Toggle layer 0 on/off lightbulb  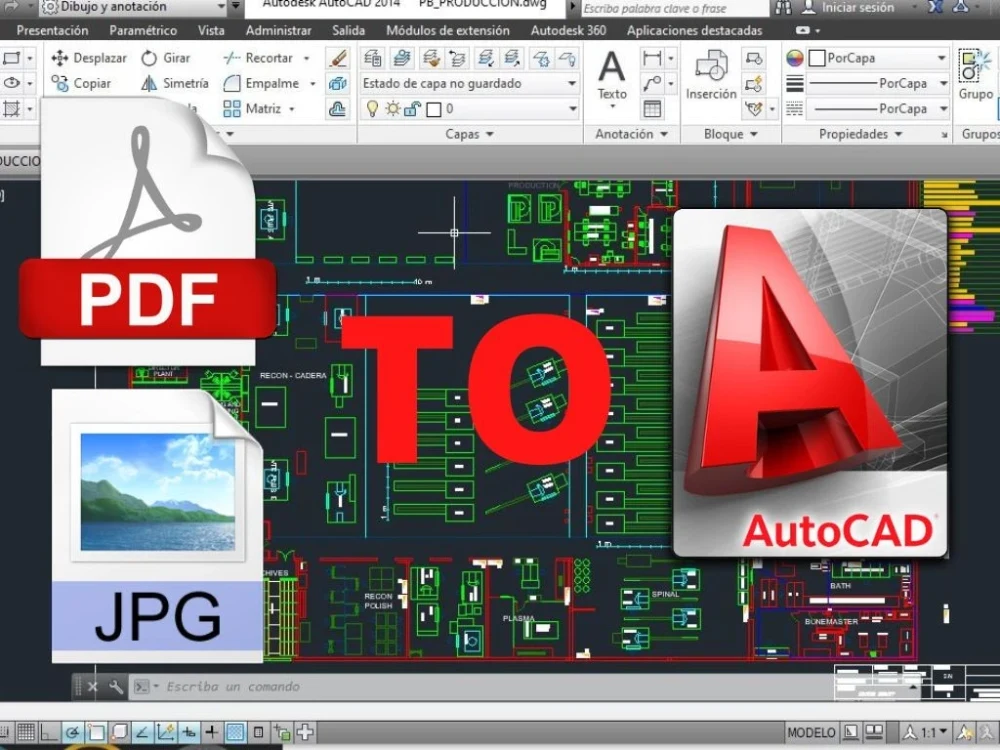(x=372, y=109)
